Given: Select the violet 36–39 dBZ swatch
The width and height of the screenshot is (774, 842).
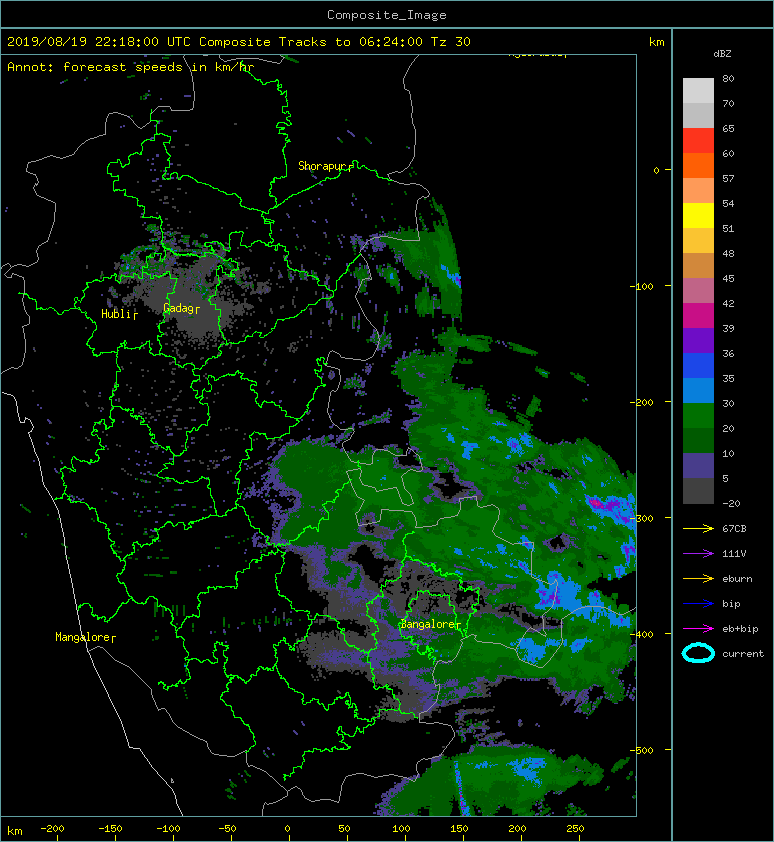Looking at the screenshot, I should click(x=698, y=340).
